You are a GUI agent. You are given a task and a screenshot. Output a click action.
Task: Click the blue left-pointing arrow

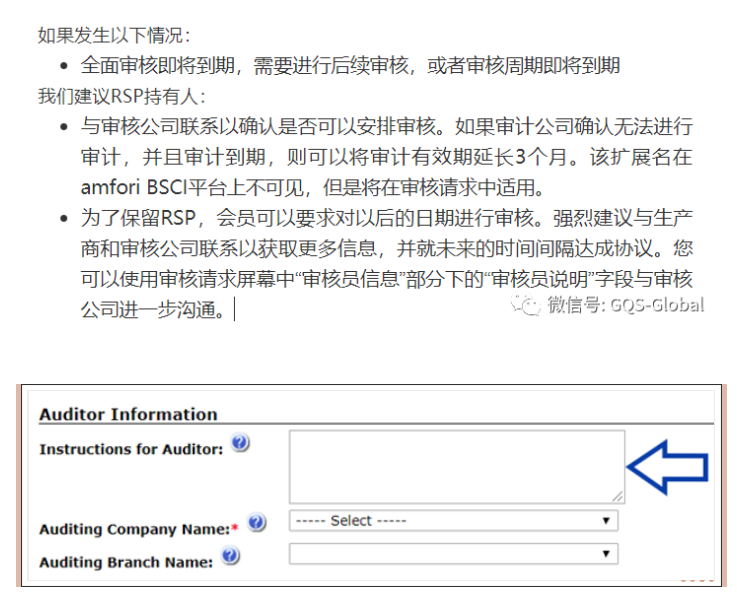[667, 466]
